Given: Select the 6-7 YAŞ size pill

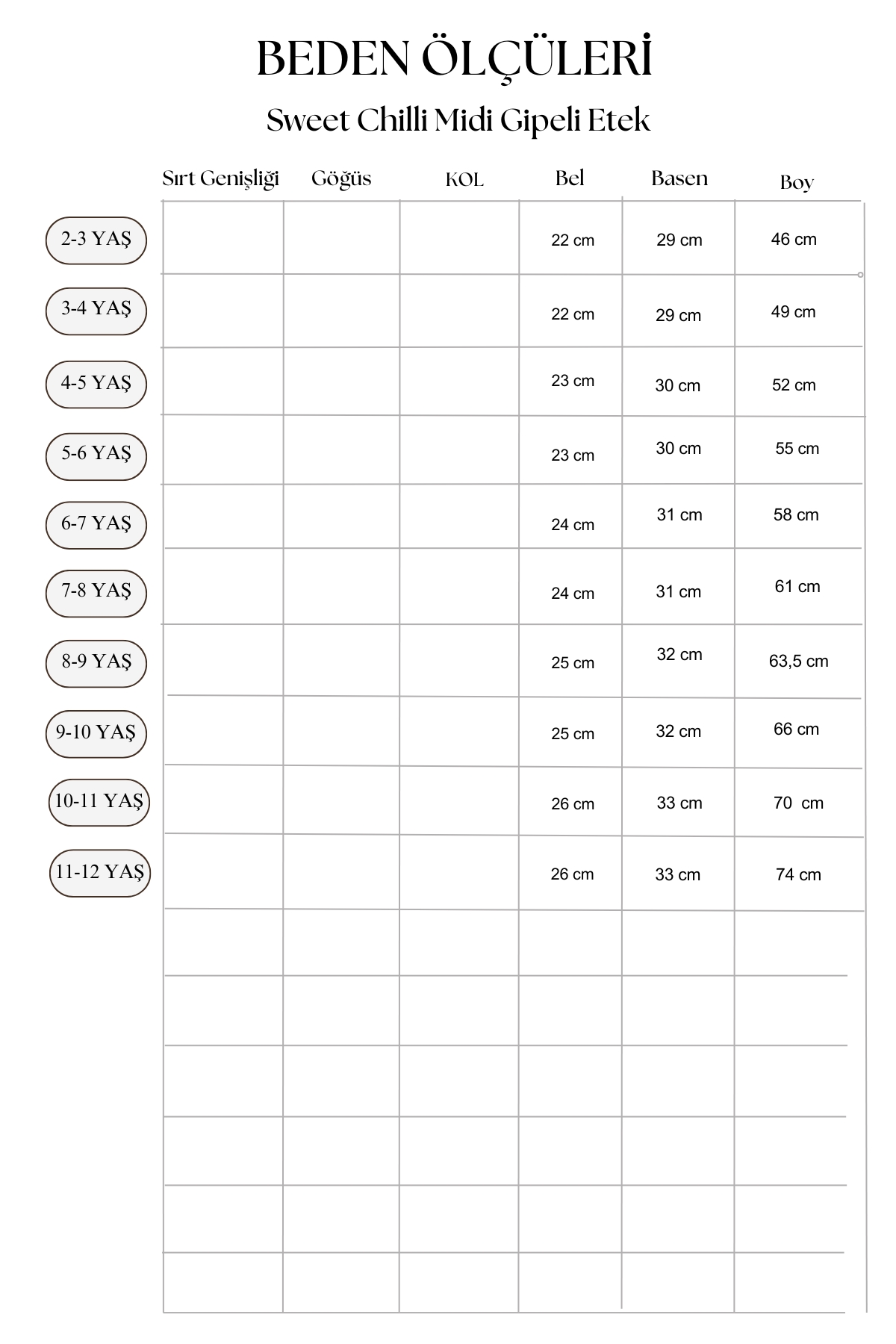Looking at the screenshot, I should (96, 524).
